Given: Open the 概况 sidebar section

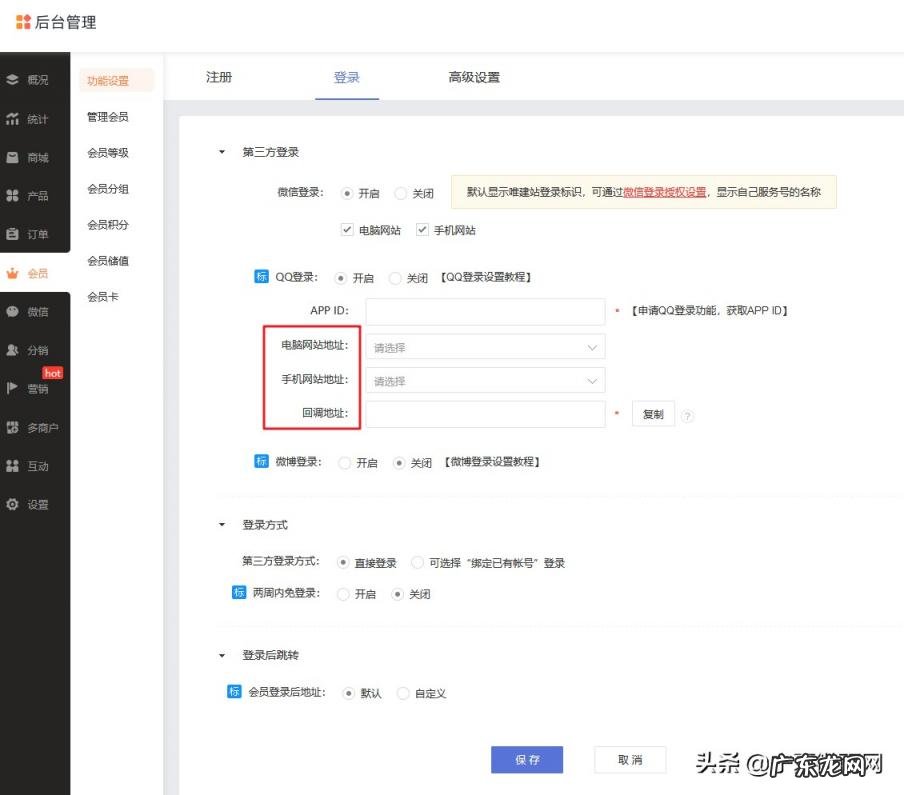Looking at the screenshot, I should pyautogui.click(x=30, y=80).
